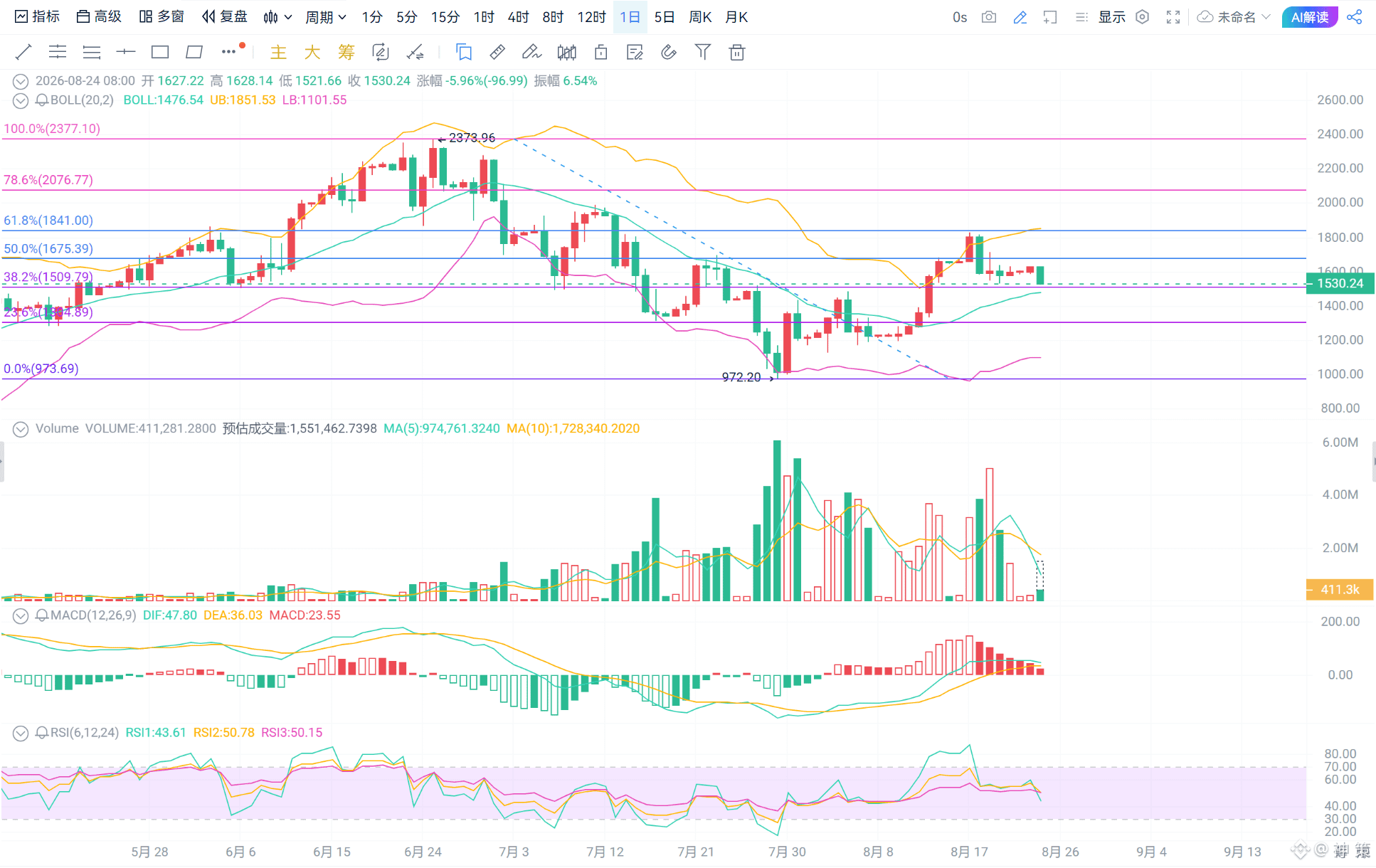Toggle the RSI alert bell

click(x=42, y=733)
